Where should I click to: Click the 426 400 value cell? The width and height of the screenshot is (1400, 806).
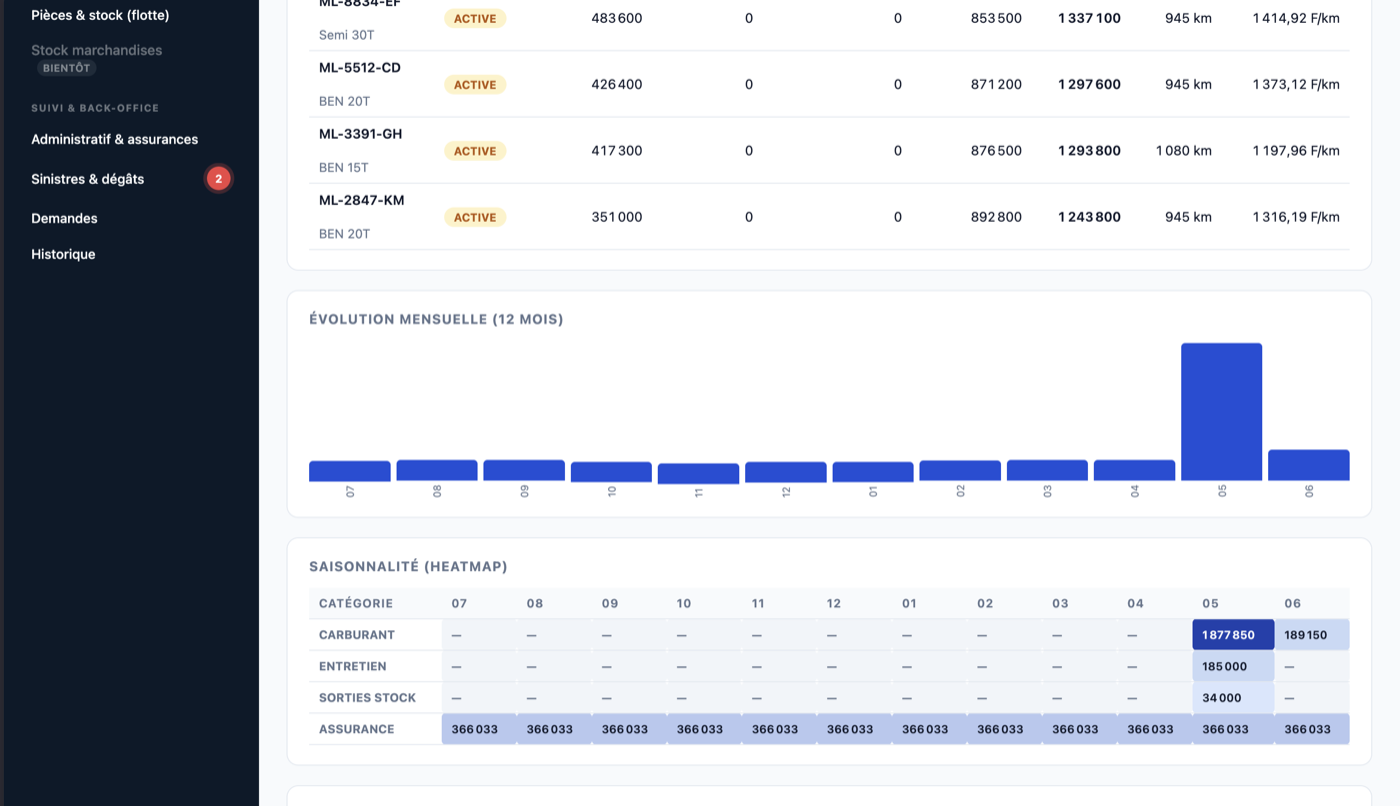coord(617,85)
